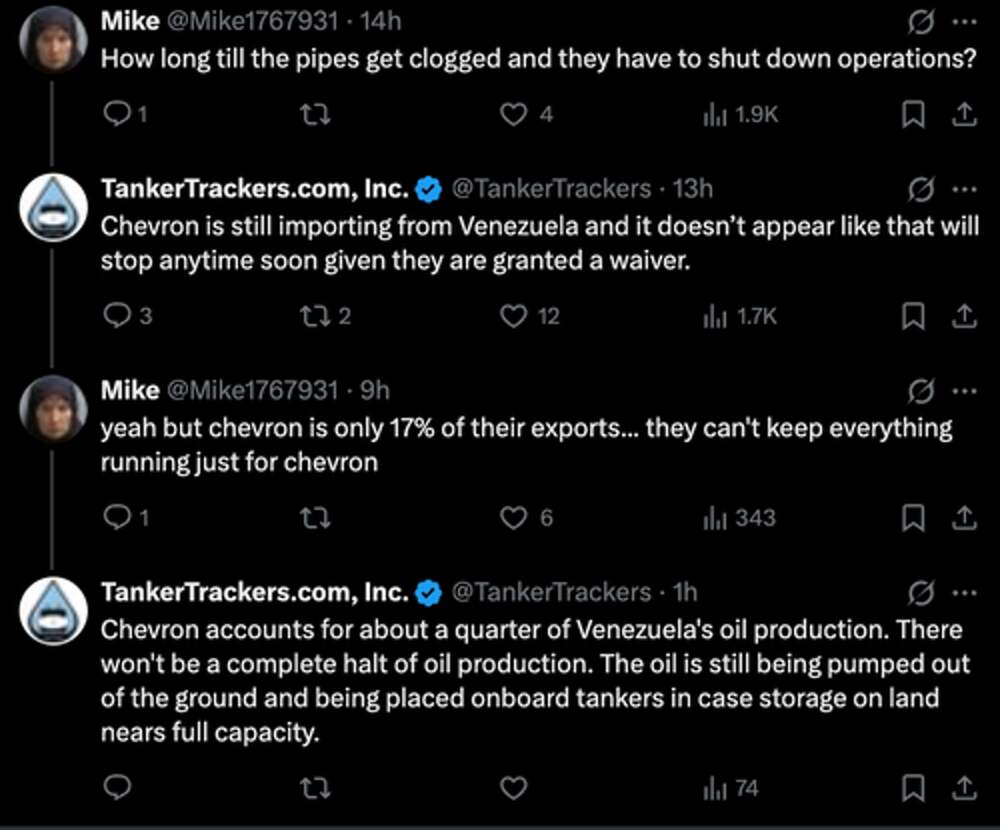
Task: Like Mike's tweet with 4 likes
Action: [514, 115]
